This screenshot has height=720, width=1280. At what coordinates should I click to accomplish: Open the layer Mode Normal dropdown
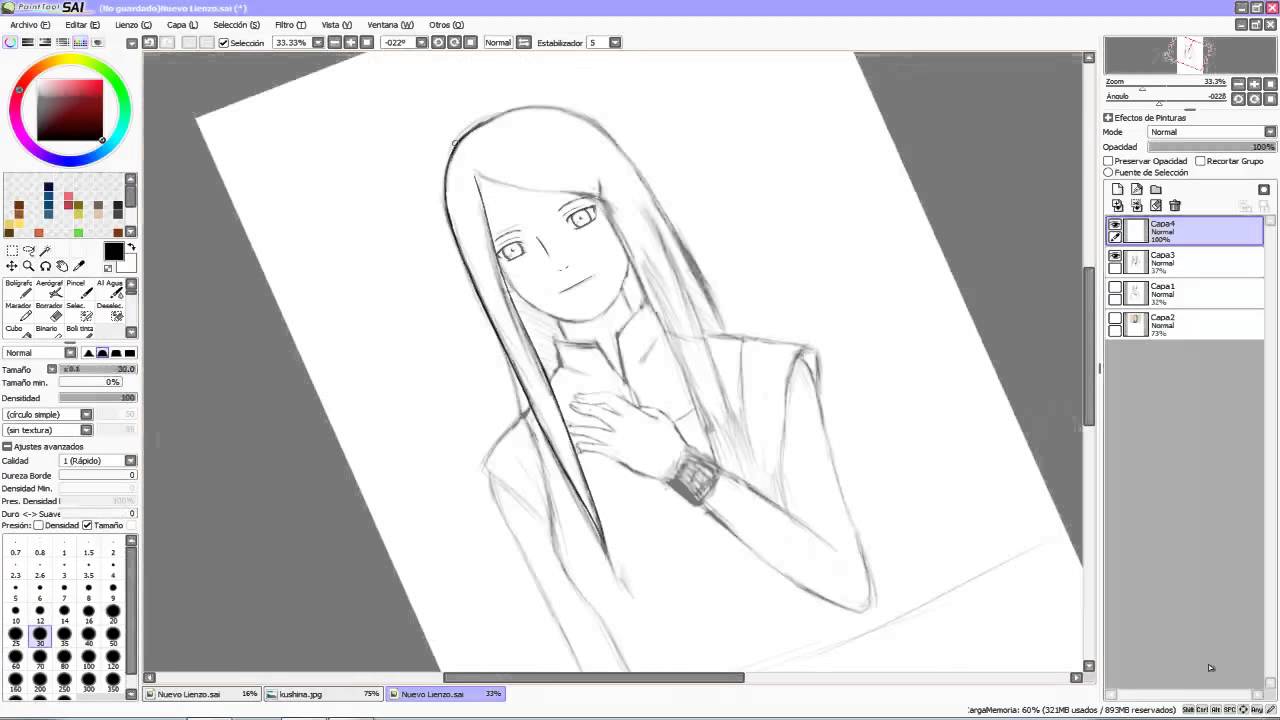coord(1212,132)
